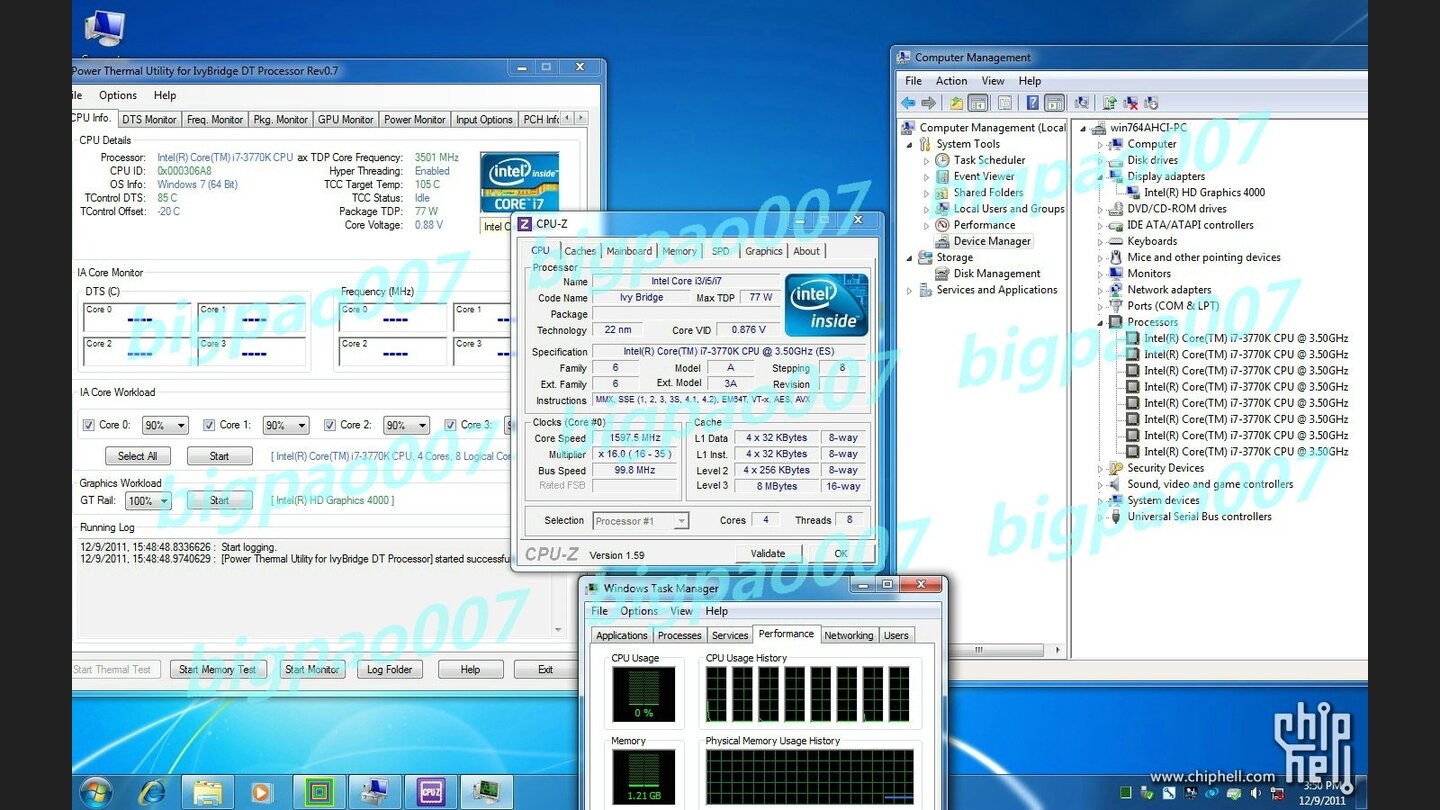
Task: Collapse System Tools tree node
Action: (909, 144)
